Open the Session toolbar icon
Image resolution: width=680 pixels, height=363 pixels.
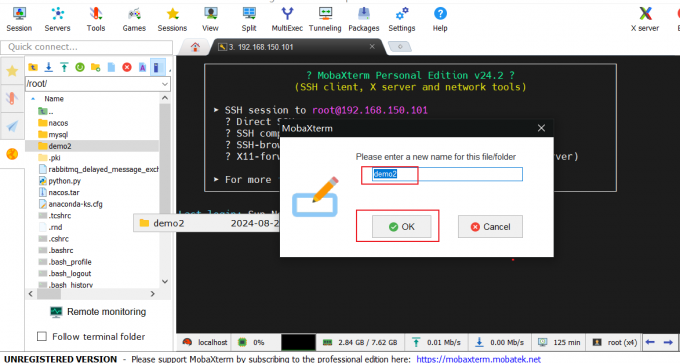pyautogui.click(x=19, y=20)
